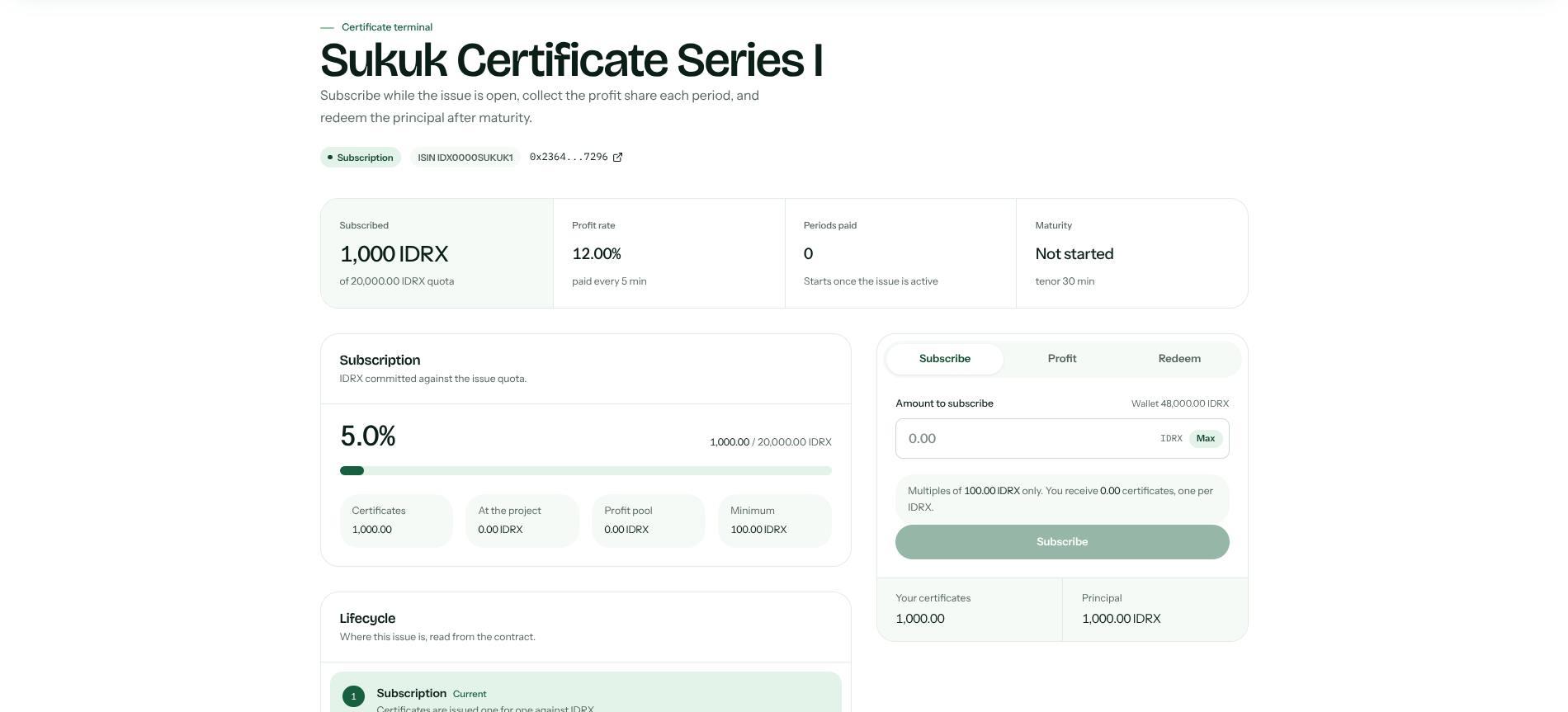Focus the Amount to subscribe input field

coord(1062,438)
